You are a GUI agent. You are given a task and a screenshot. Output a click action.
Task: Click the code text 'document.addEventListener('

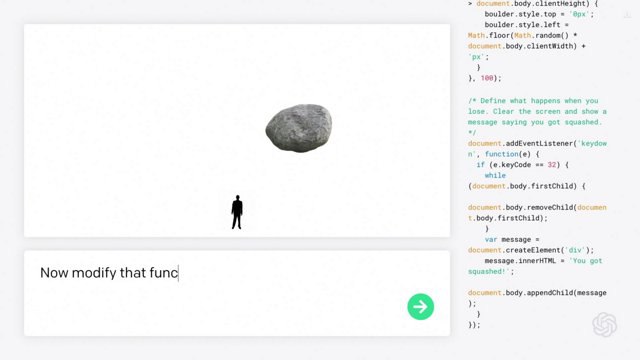[x=522, y=144]
